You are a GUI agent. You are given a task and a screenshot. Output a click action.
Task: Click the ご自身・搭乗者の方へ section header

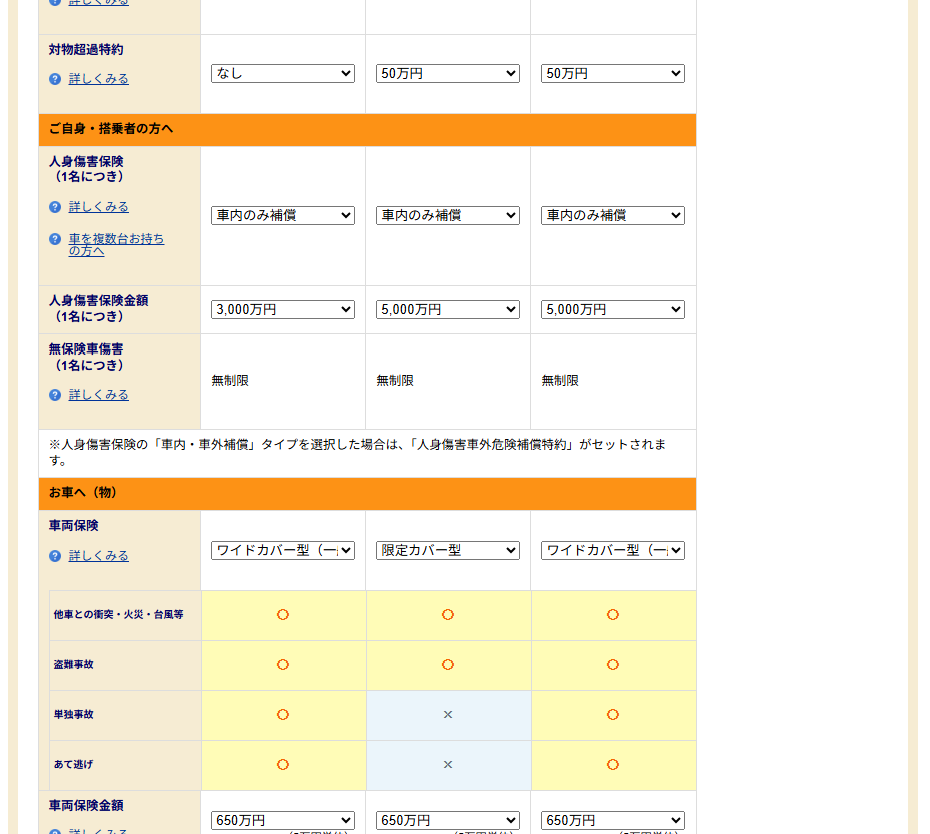[x=367, y=129]
